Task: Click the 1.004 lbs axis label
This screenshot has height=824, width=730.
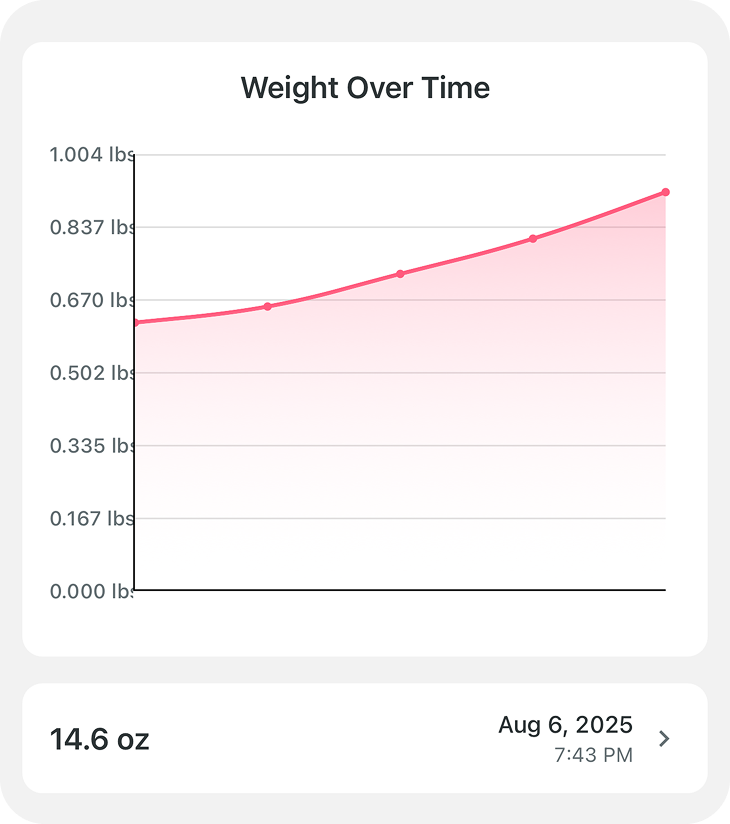Action: 91,154
